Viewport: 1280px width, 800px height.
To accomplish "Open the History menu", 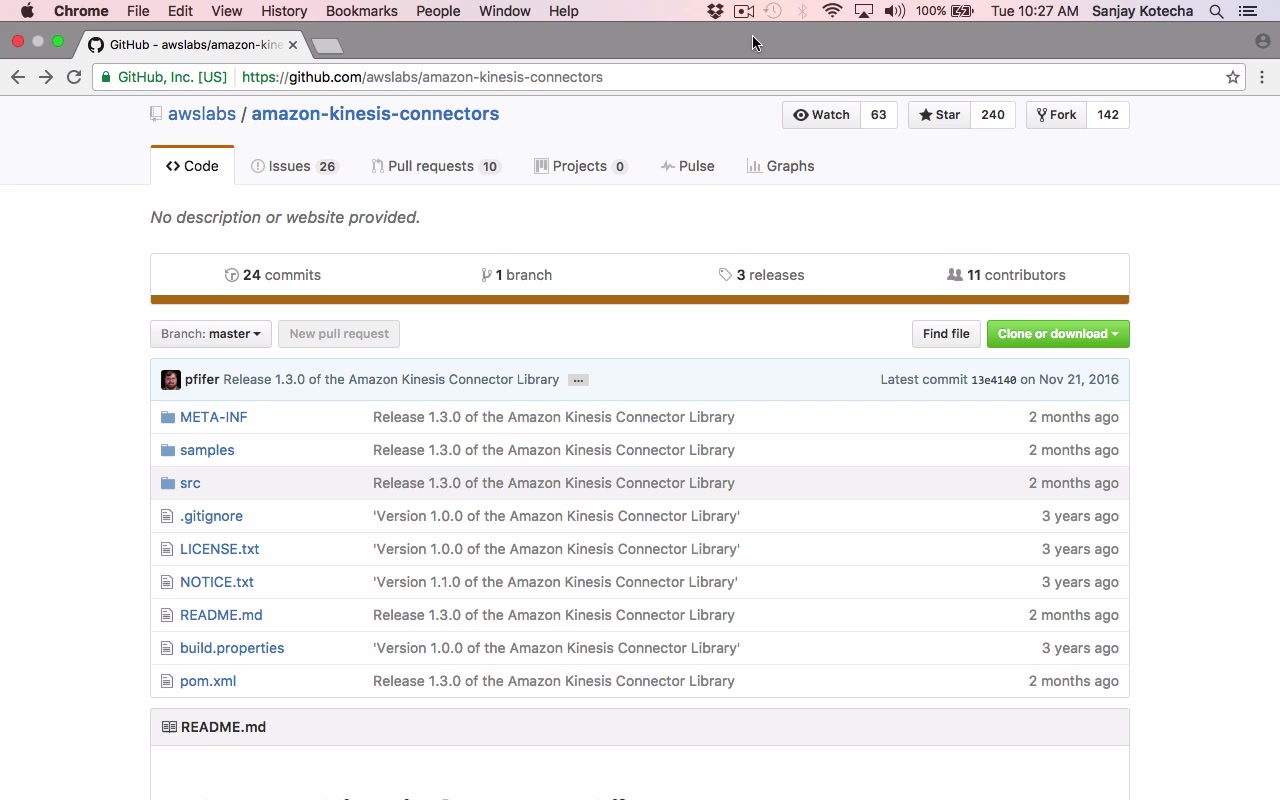I will tap(284, 11).
